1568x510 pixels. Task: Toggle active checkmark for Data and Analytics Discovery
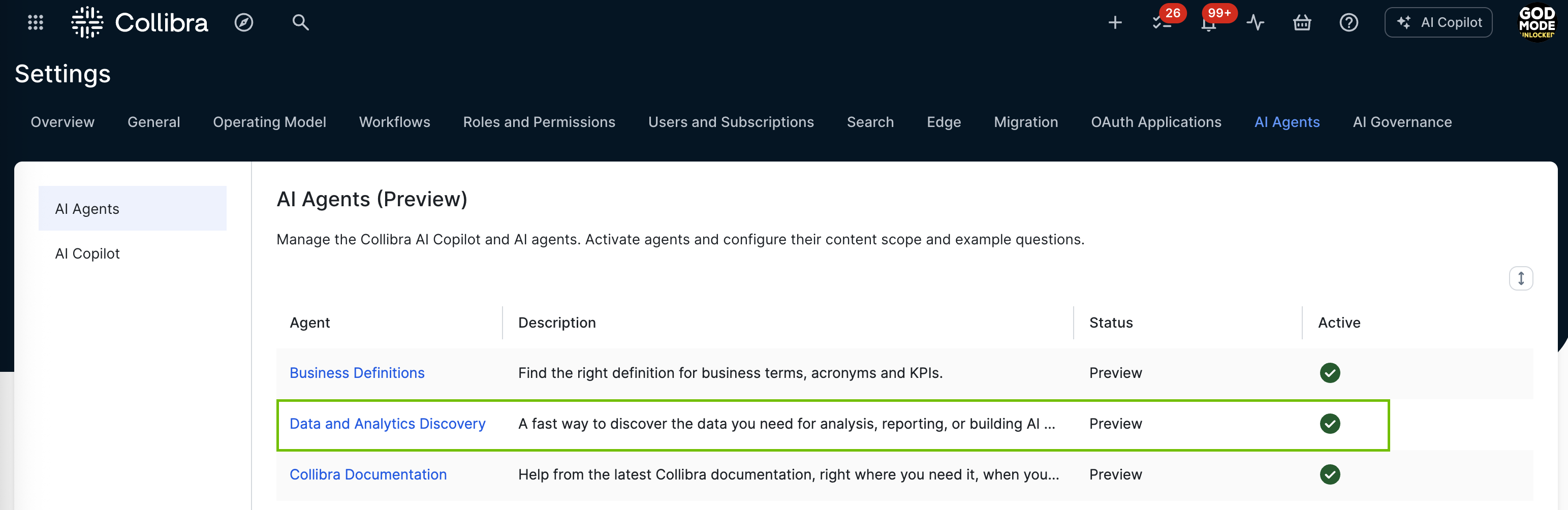(1329, 424)
